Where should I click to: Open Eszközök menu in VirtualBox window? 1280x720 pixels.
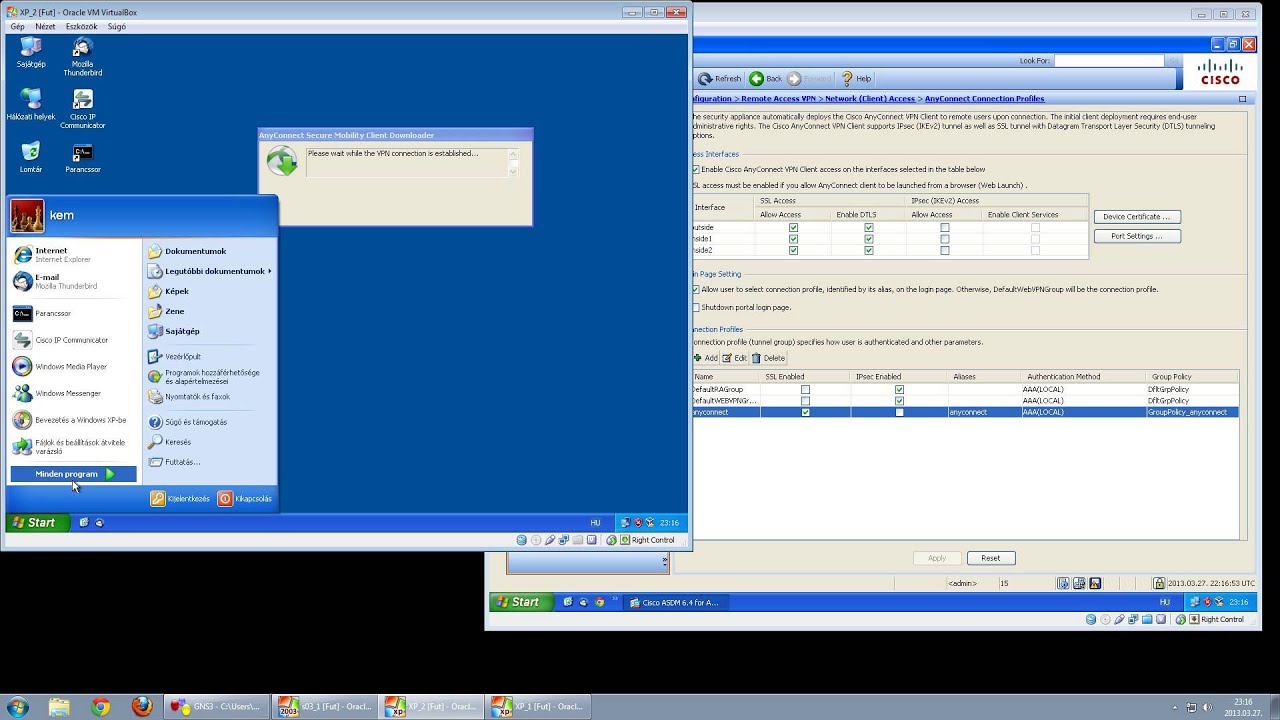click(82, 27)
